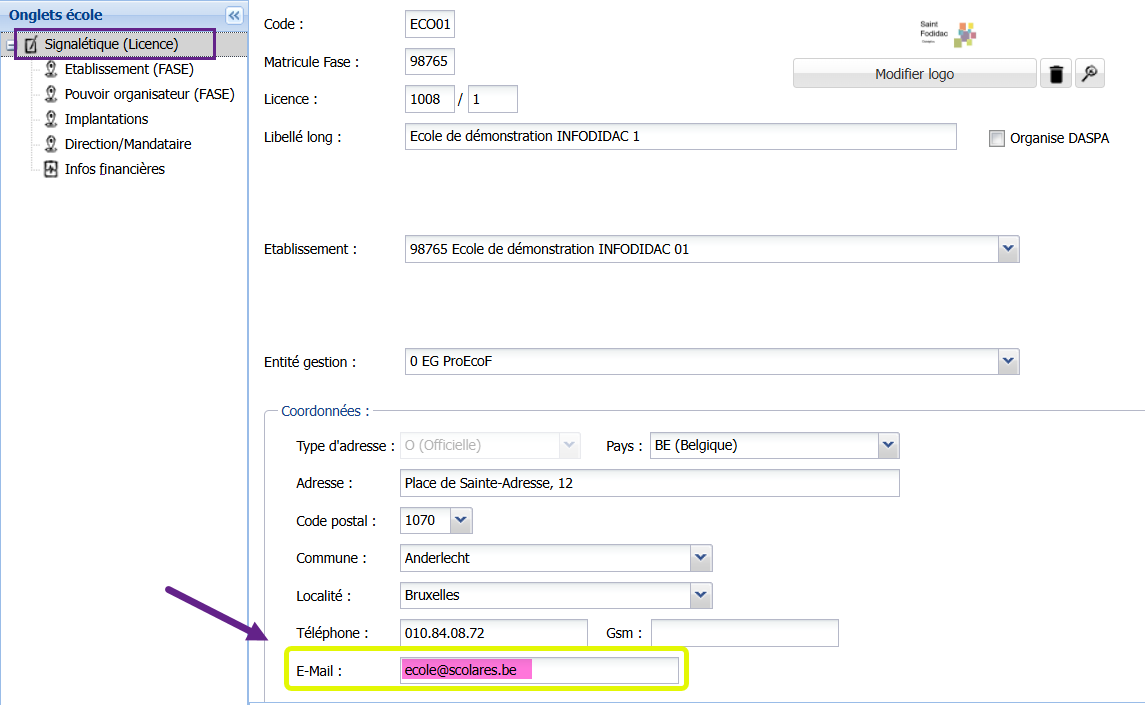Click the Implantations pin icon
The image size is (1145, 705).
(x=51, y=119)
